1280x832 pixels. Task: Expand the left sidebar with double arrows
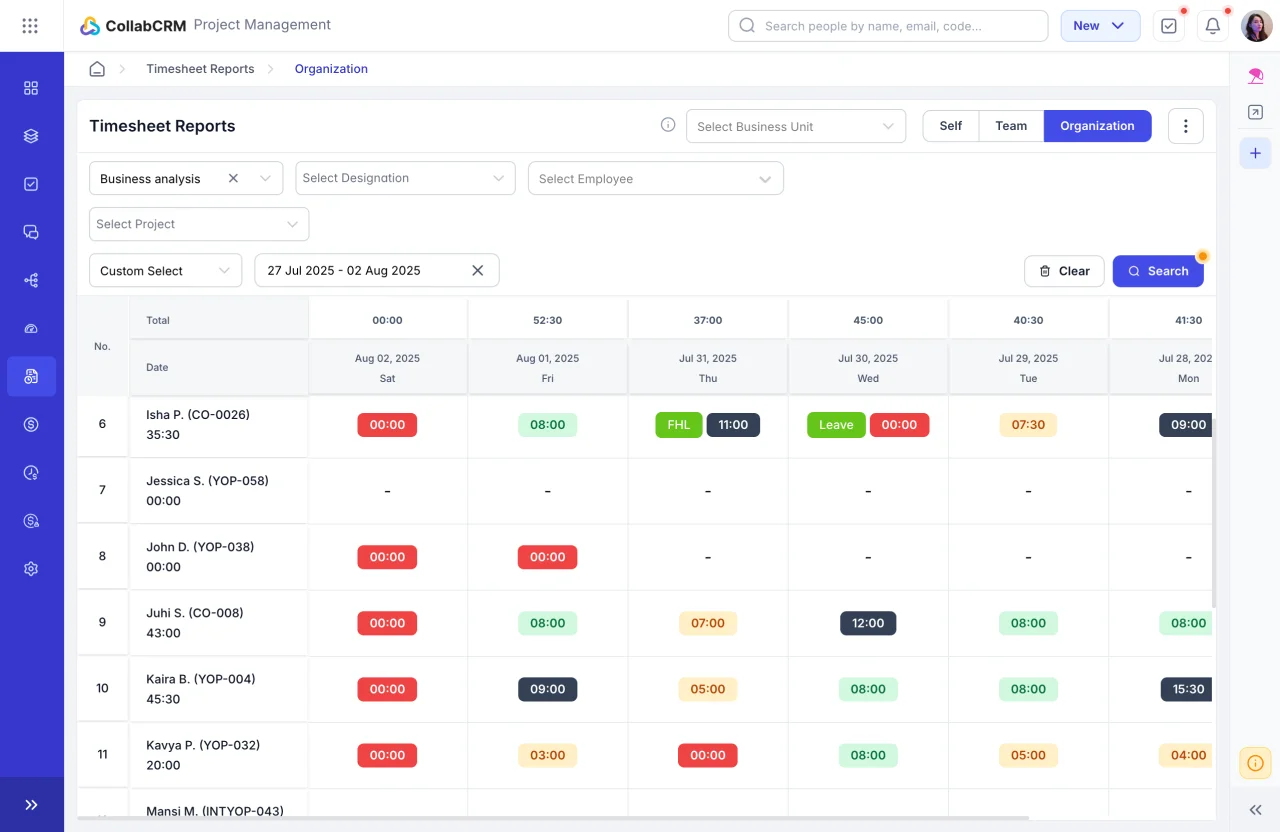pyautogui.click(x=31, y=805)
